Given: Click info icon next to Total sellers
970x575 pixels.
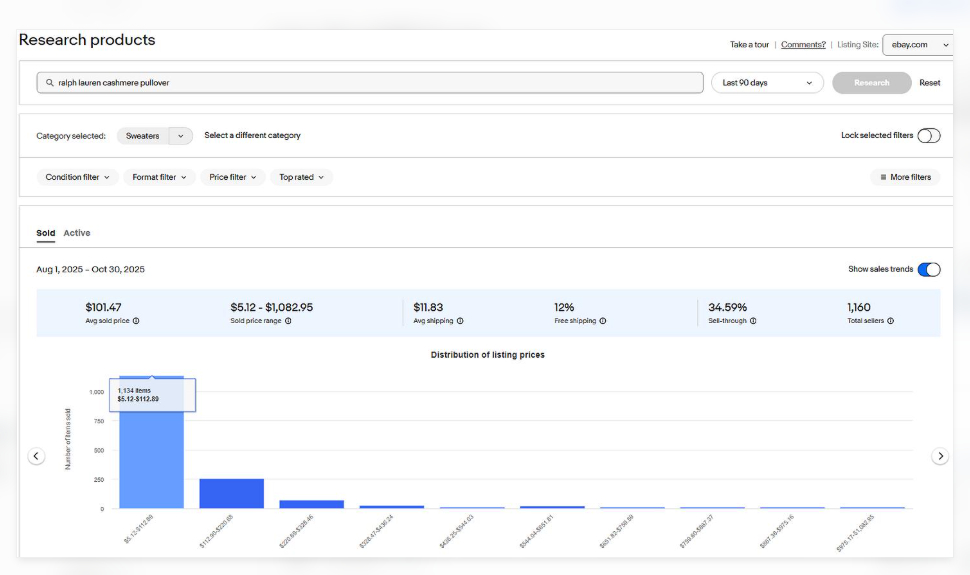Looking at the screenshot, I should 890,321.
